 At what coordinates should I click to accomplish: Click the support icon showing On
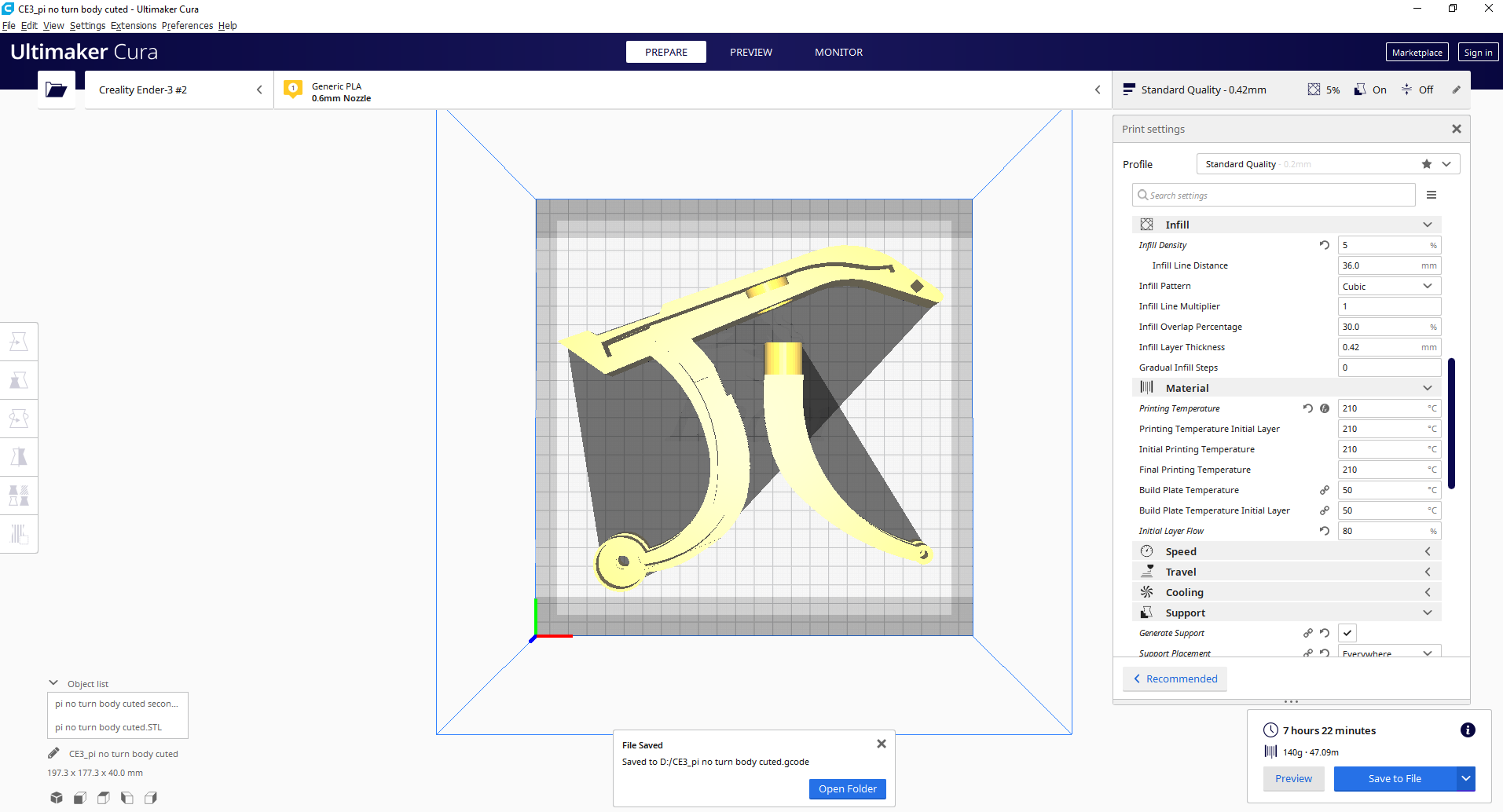point(1360,90)
